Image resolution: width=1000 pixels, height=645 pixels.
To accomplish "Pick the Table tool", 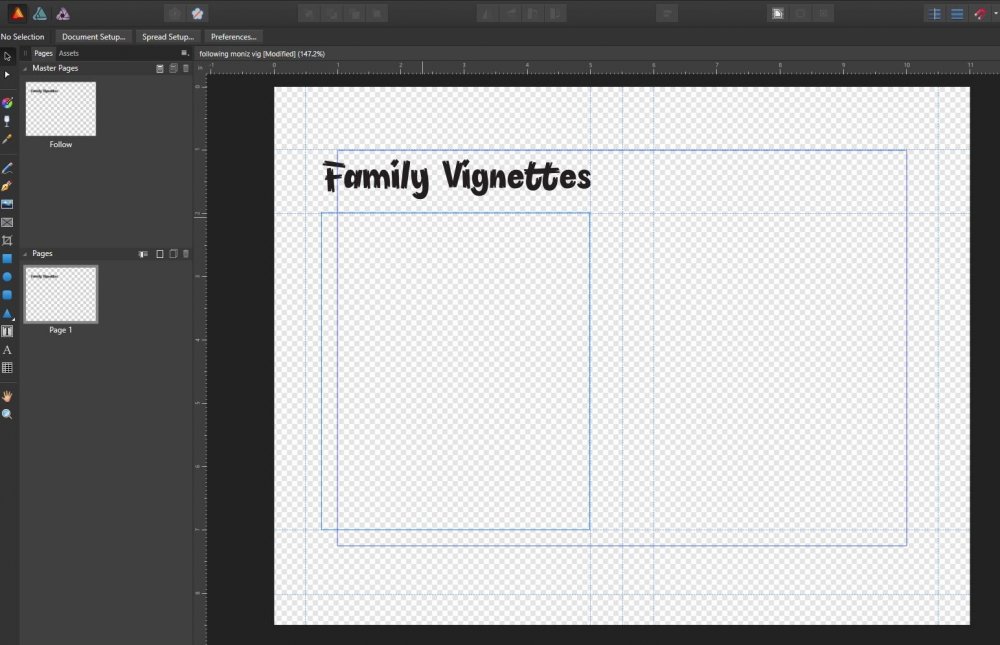I will click(7, 368).
